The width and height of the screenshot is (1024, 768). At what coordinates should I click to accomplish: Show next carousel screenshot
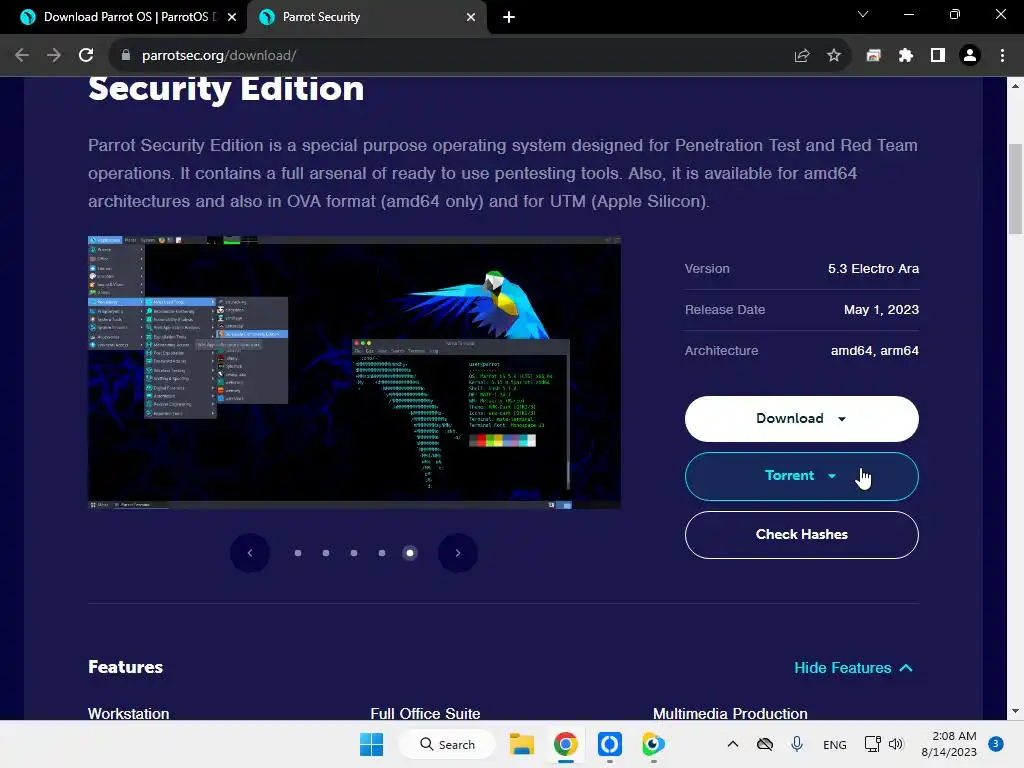click(x=458, y=553)
